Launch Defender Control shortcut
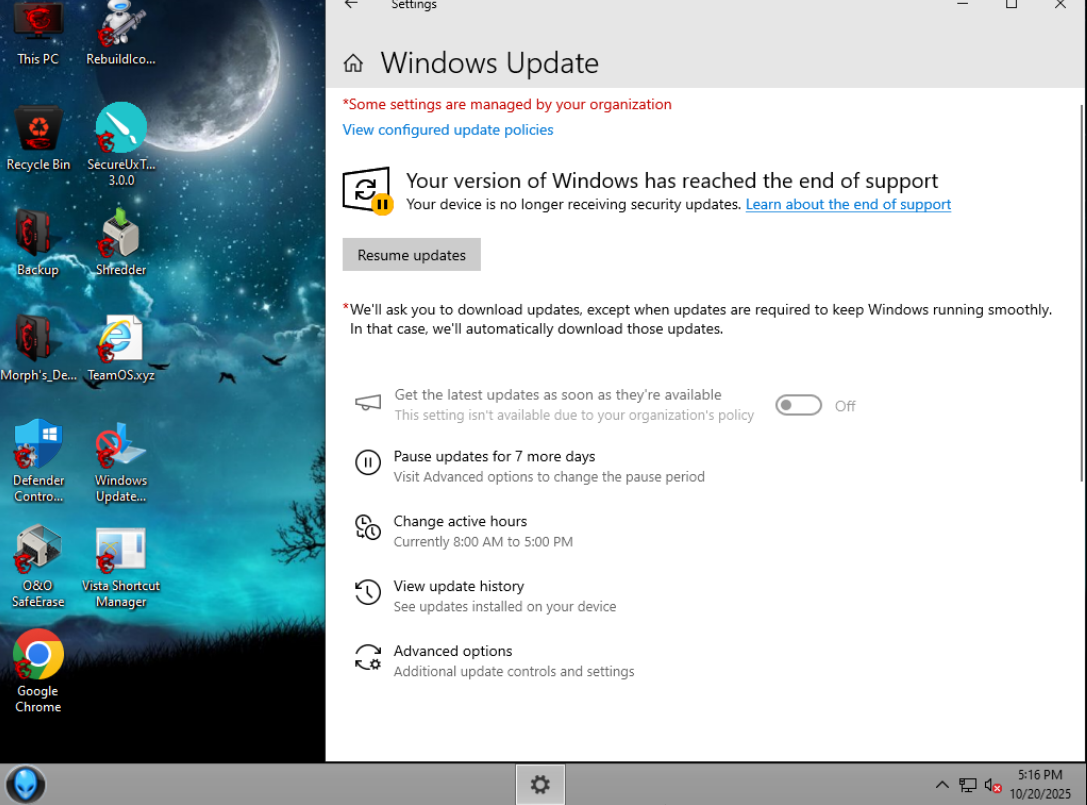The width and height of the screenshot is (1087, 805). (38, 461)
